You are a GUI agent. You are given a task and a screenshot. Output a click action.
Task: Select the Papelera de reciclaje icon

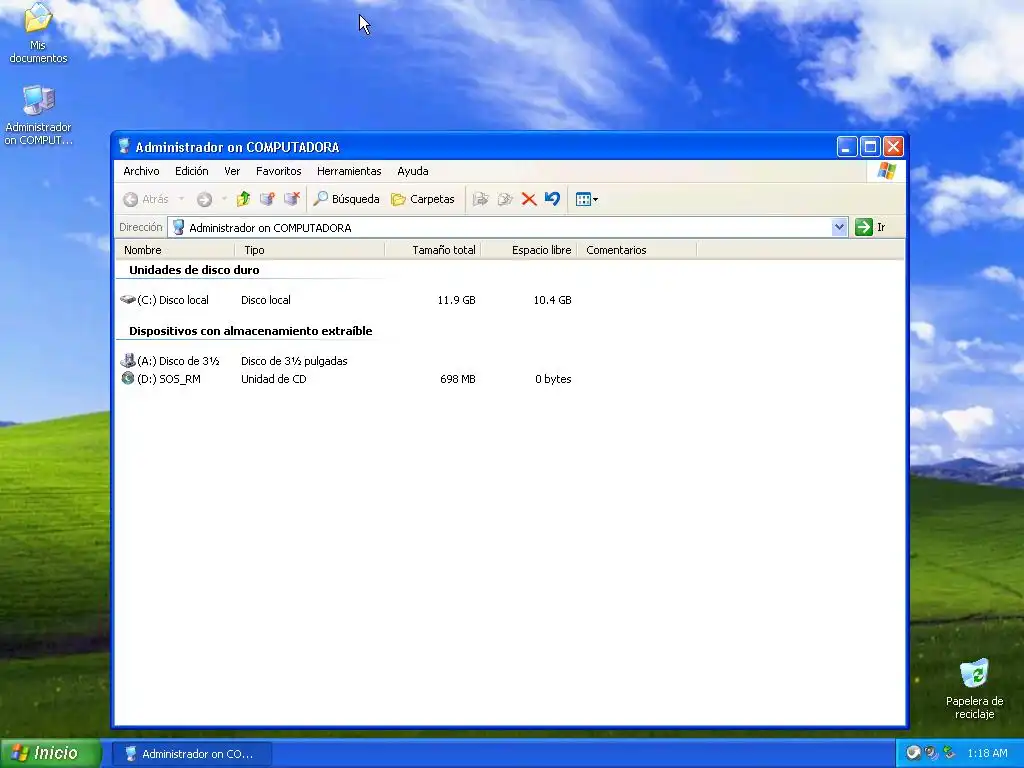point(974,689)
